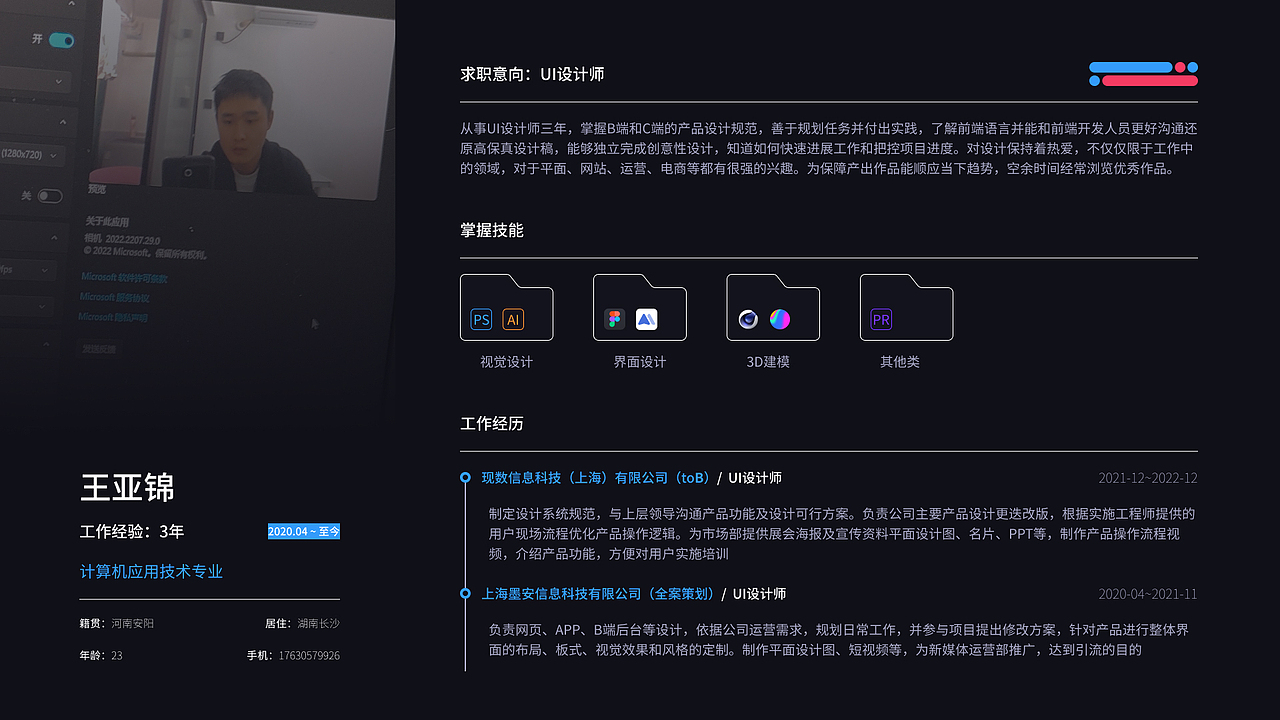
Task: Collapse section above the fps dropdown
Action: 53,236
